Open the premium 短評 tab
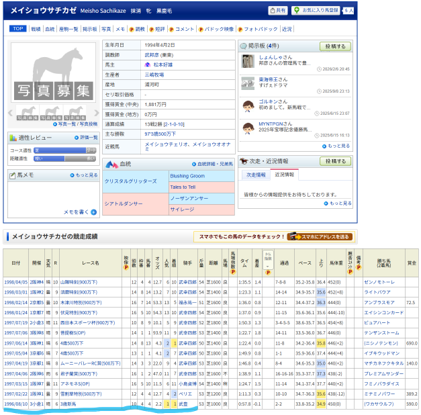This screenshot has height=415, width=421. pos(157,29)
